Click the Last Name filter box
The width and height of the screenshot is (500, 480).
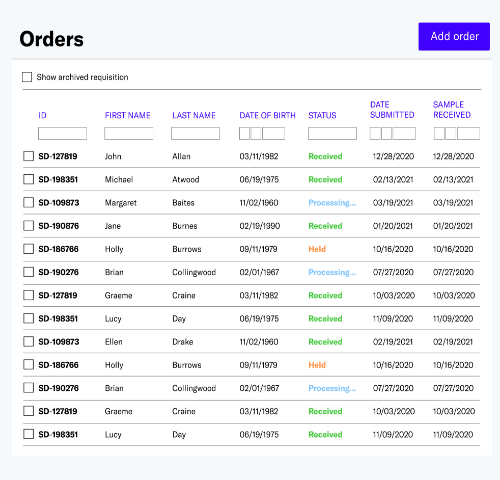point(195,133)
